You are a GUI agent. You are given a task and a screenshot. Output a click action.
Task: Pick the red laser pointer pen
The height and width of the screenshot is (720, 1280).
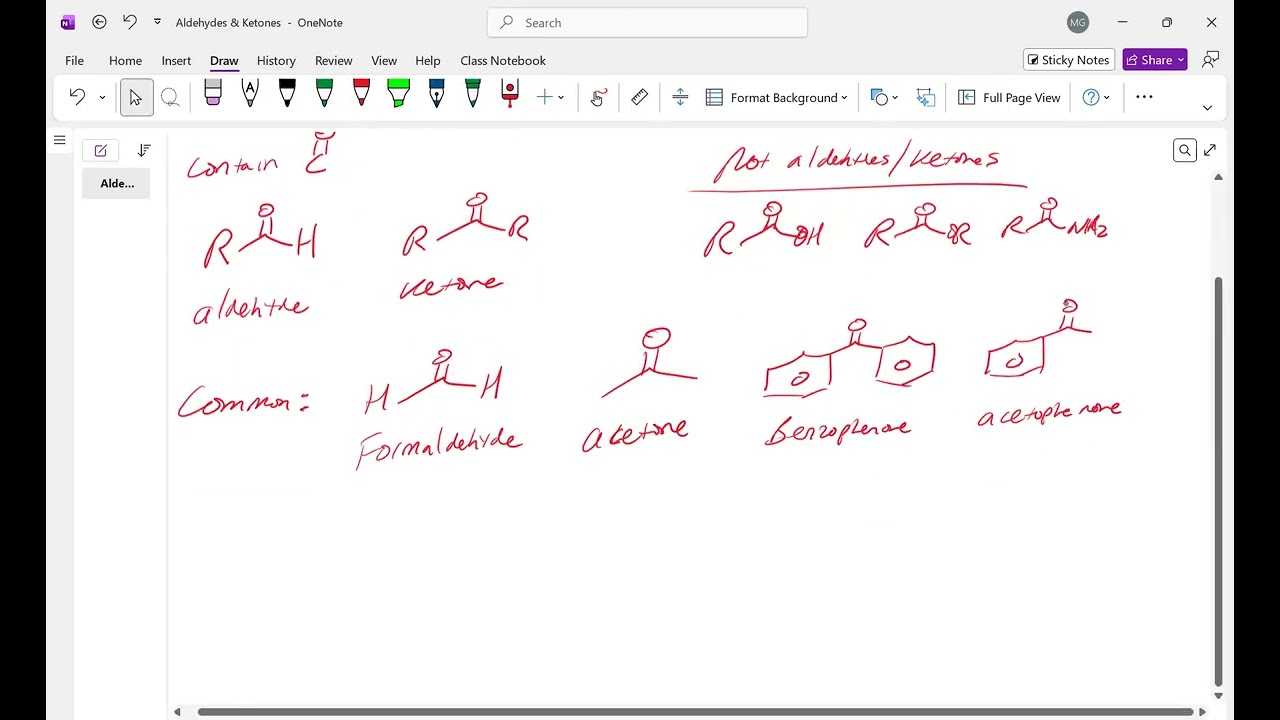510,94
